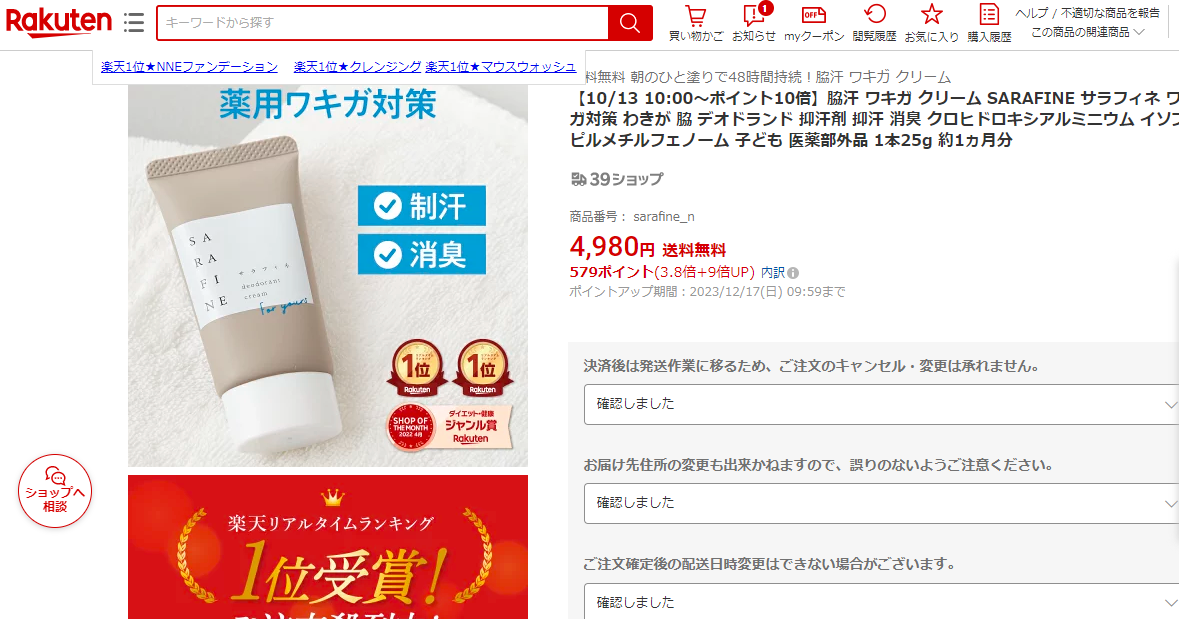This screenshot has height=619, width=1179.
Task: Click the keyword search input field
Action: (383, 23)
